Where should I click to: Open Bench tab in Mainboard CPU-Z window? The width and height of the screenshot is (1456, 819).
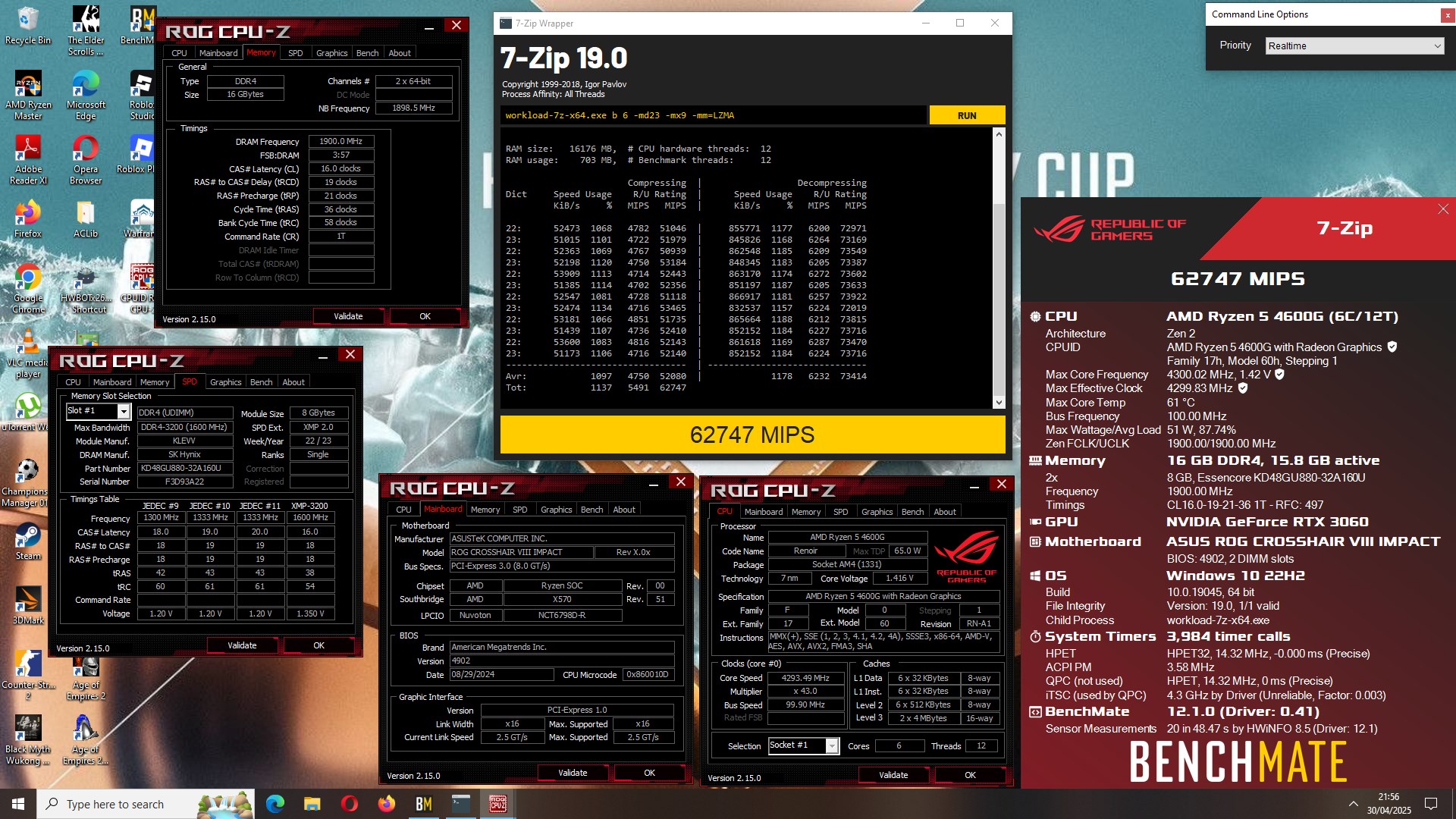(x=591, y=510)
